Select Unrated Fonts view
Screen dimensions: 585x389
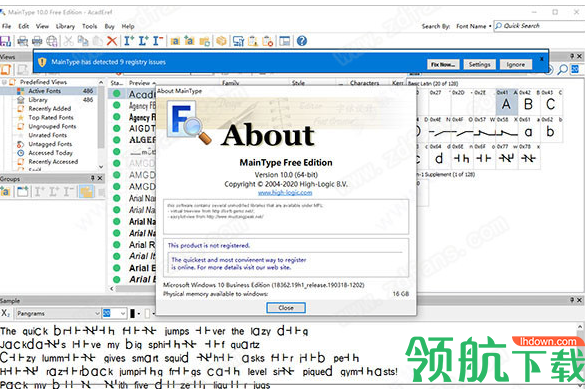click(x=47, y=135)
